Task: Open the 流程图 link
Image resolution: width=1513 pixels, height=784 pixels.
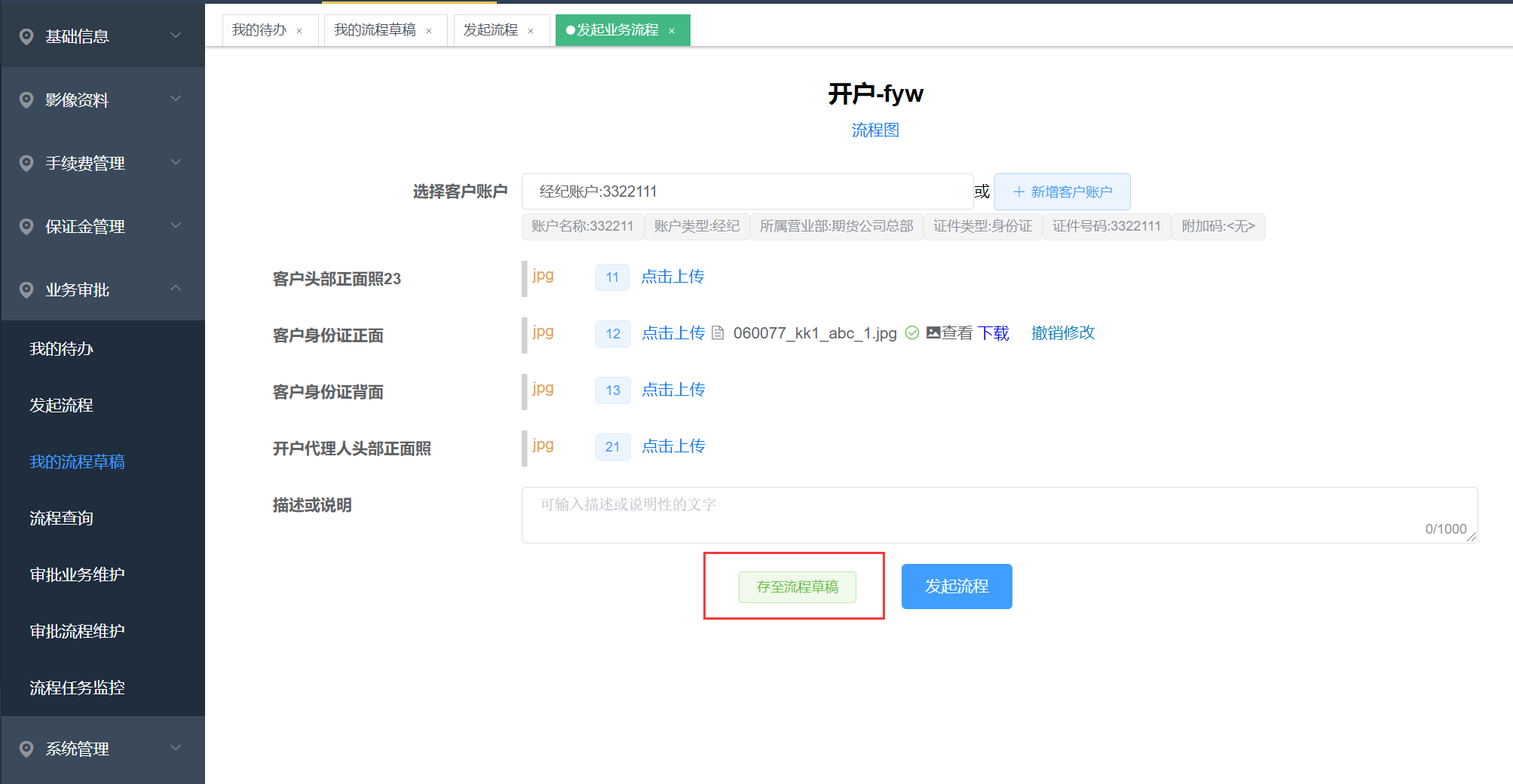Action: [x=875, y=130]
